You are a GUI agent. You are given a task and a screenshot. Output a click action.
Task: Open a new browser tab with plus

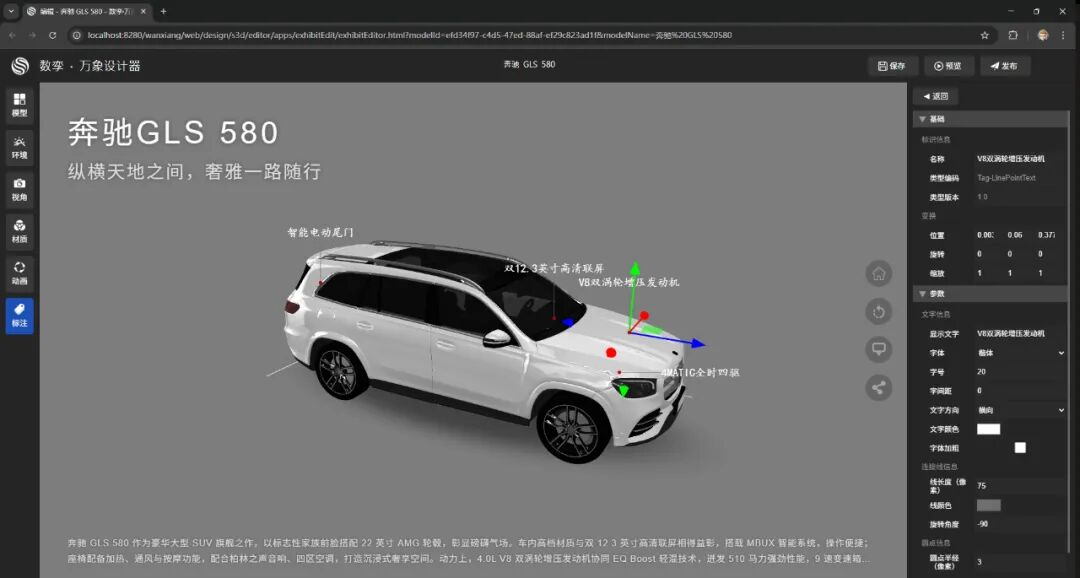pyautogui.click(x=163, y=12)
